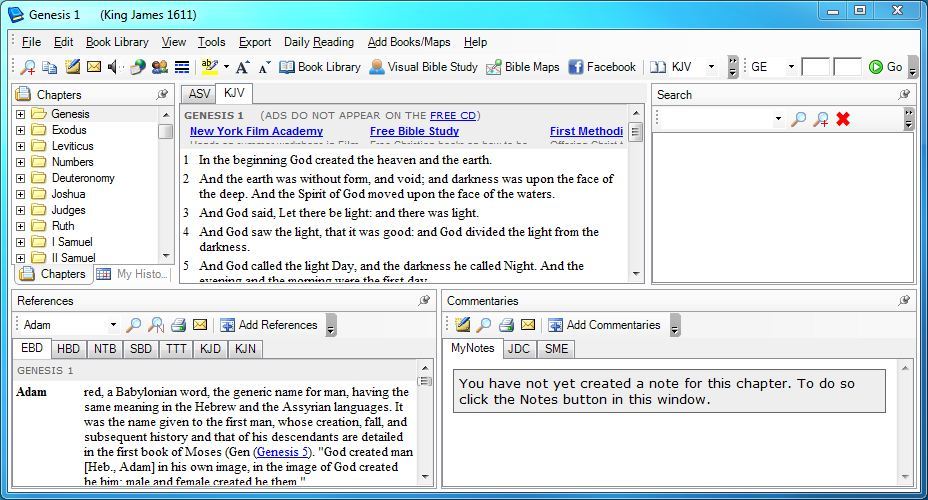Switch to the My History tab
The width and height of the screenshot is (928, 500).
[133, 274]
